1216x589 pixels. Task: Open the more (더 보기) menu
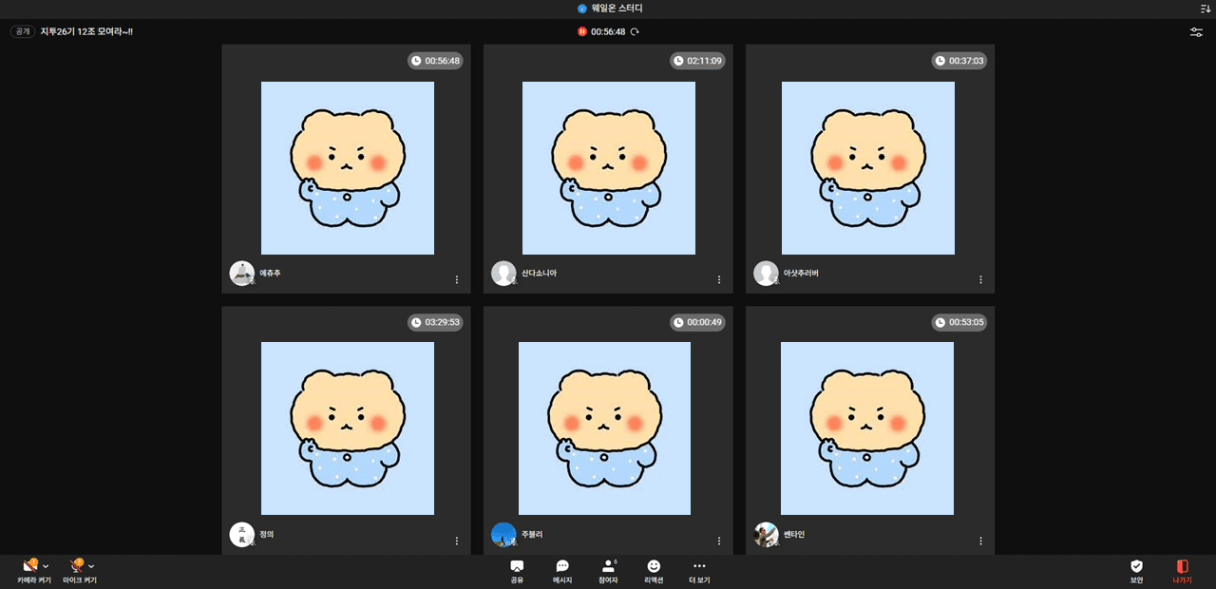[x=699, y=567]
